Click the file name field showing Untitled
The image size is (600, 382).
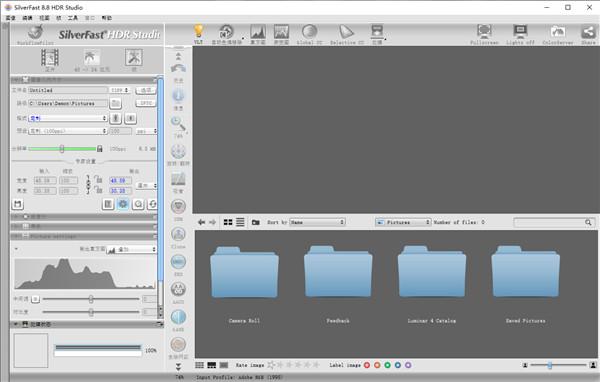pyautogui.click(x=68, y=90)
